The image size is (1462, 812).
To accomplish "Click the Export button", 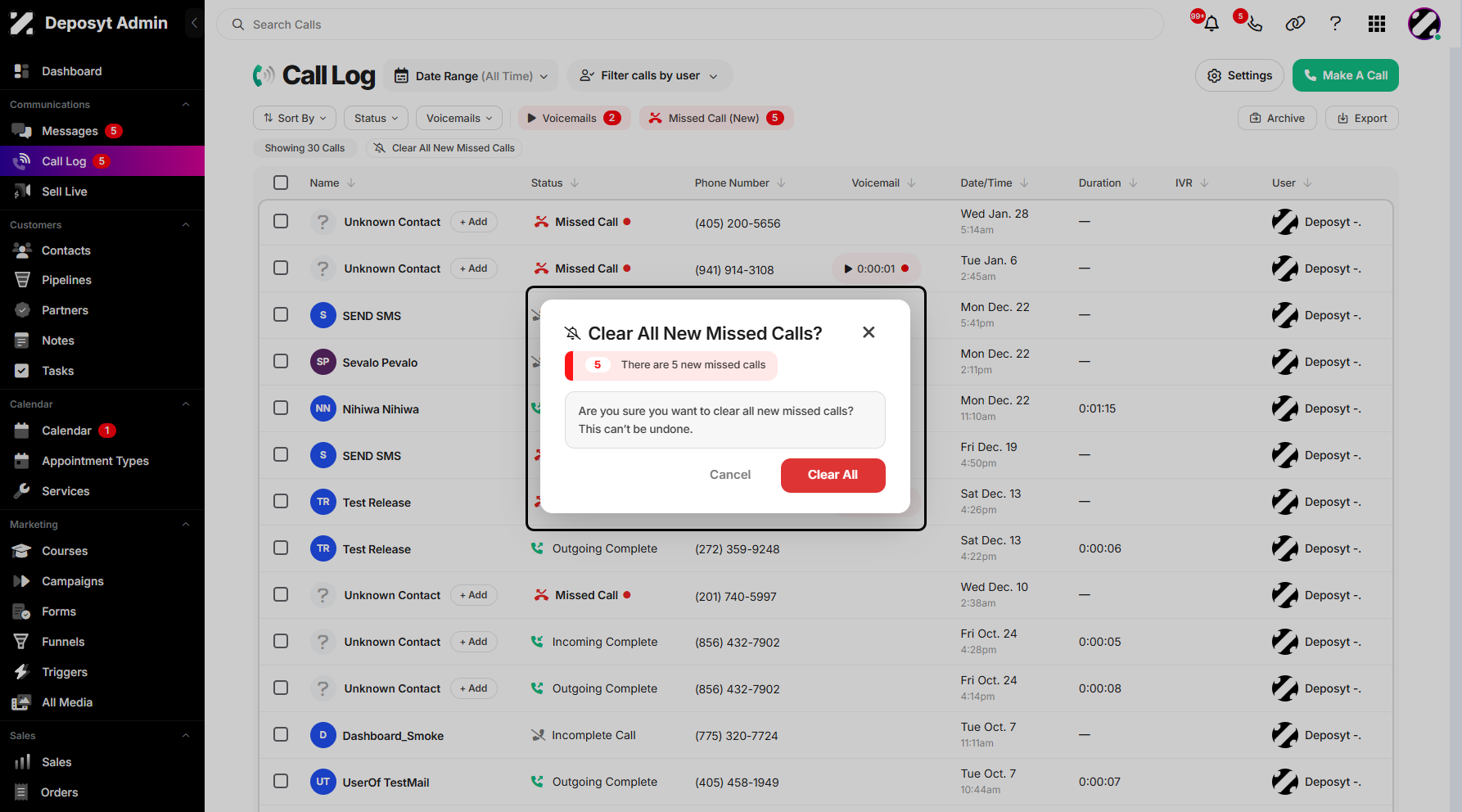I will pyautogui.click(x=1362, y=118).
